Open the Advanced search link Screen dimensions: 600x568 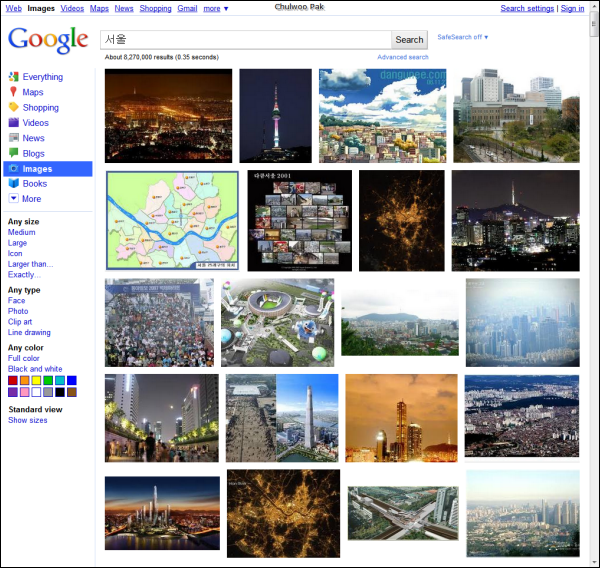[x=403, y=57]
